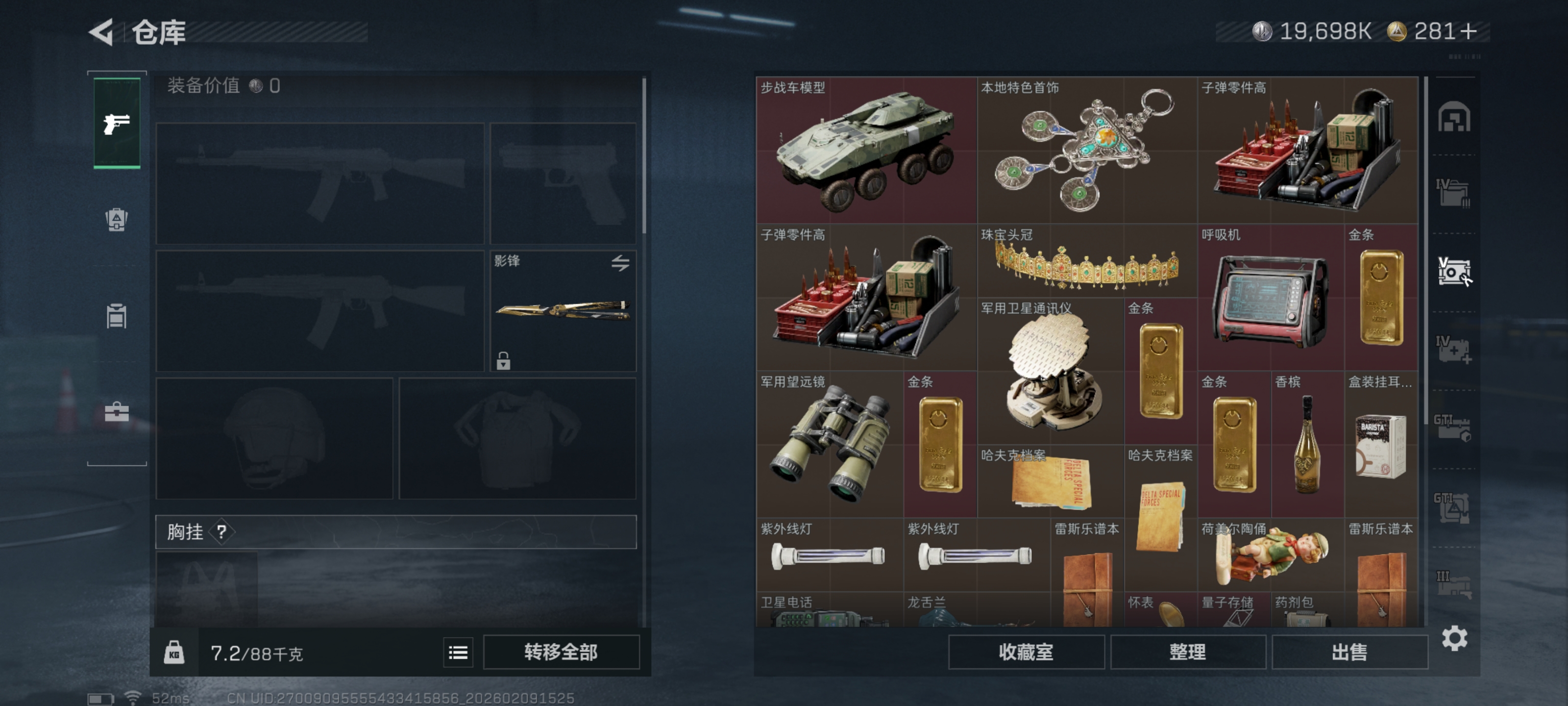Image resolution: width=1568 pixels, height=706 pixels.
Task: Select the 呼吸机 ventilator item
Action: pos(1271,297)
